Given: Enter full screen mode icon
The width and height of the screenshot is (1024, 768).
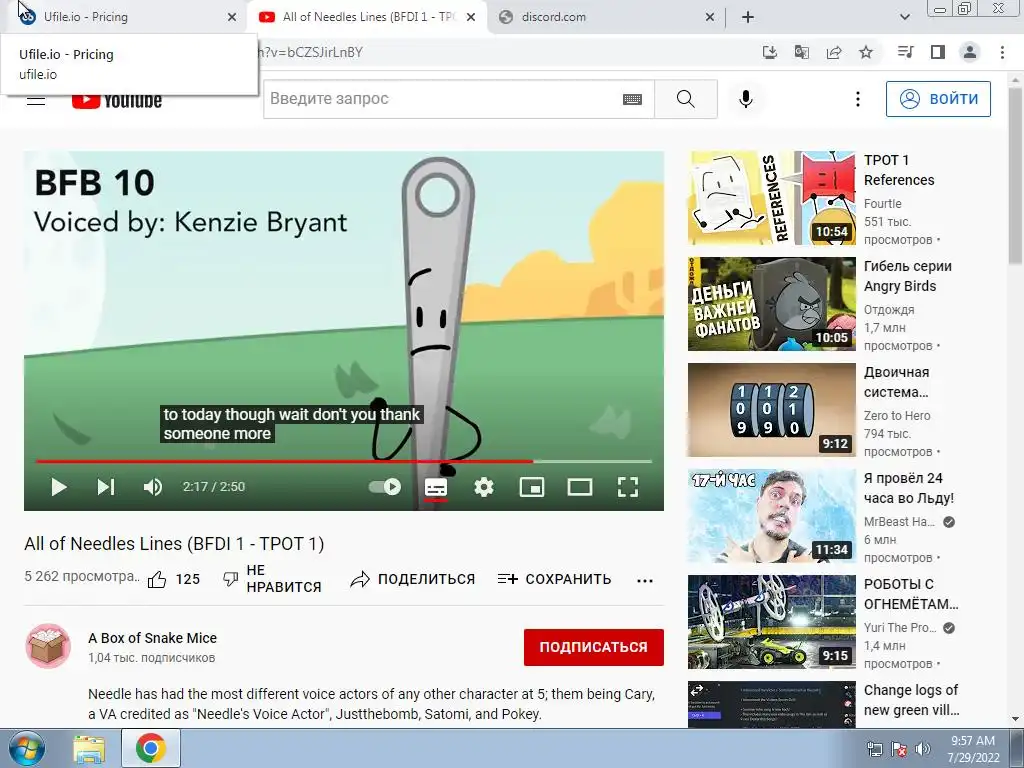Looking at the screenshot, I should (628, 487).
